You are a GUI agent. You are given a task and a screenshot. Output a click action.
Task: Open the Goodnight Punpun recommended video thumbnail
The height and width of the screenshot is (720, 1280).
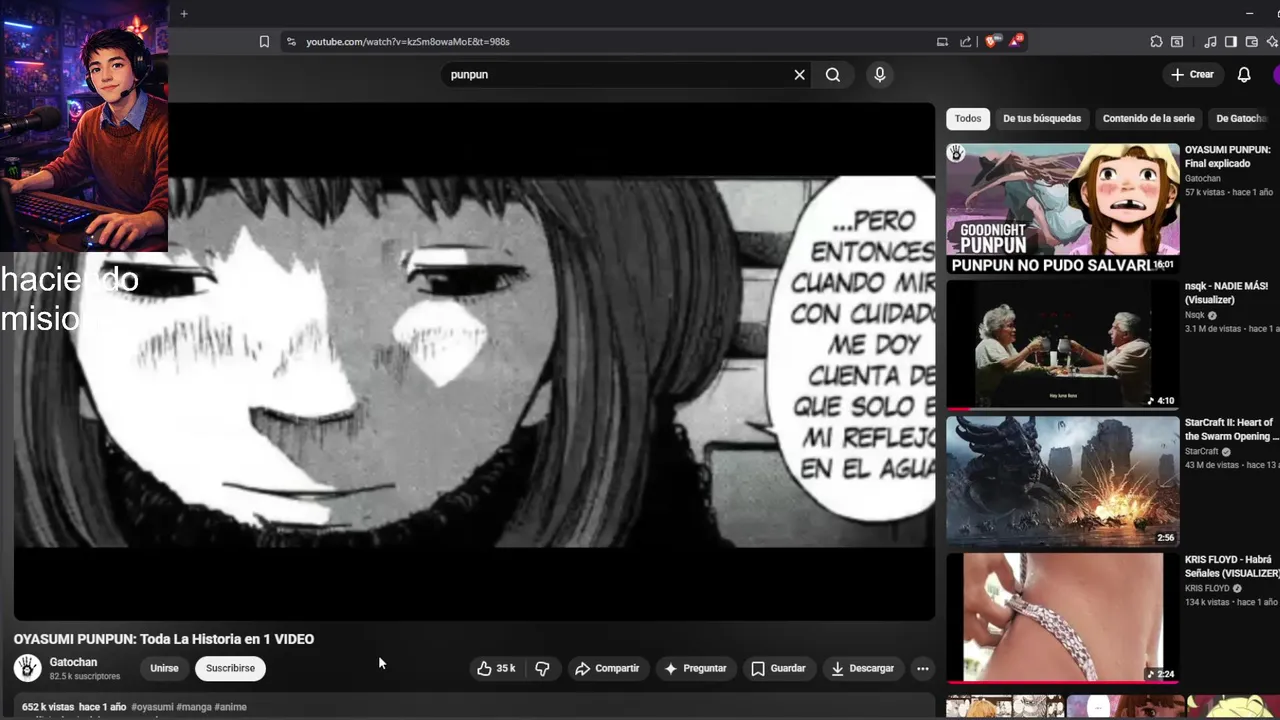(x=1063, y=209)
